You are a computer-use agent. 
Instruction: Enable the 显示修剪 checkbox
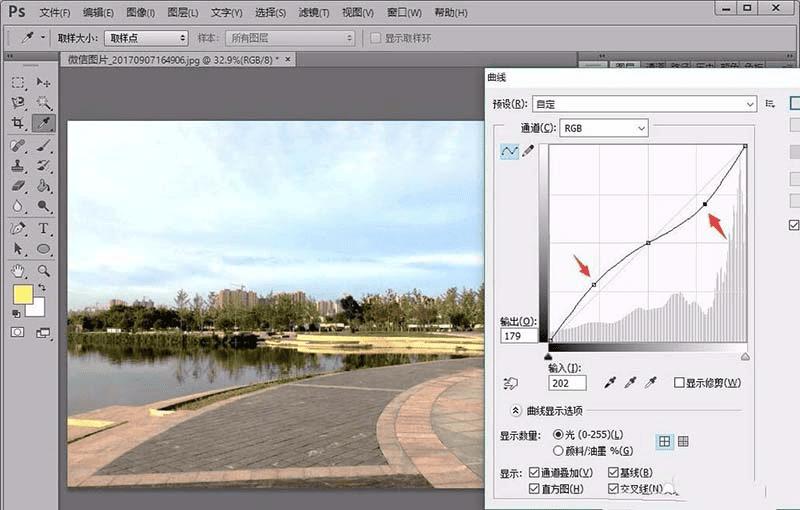(x=680, y=383)
